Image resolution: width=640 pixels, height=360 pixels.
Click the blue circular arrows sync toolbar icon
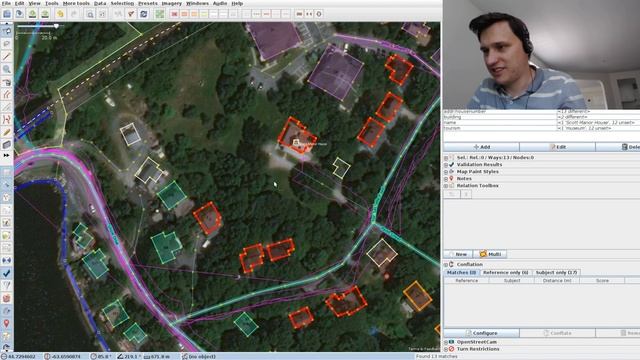pos(144,14)
